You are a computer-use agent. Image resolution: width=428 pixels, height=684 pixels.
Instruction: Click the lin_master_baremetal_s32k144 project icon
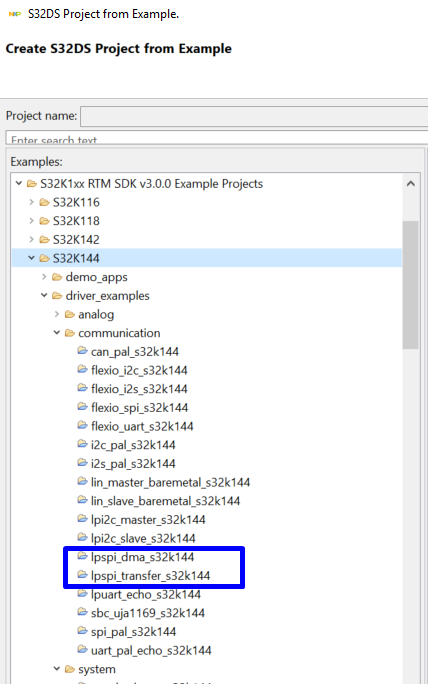coord(82,482)
